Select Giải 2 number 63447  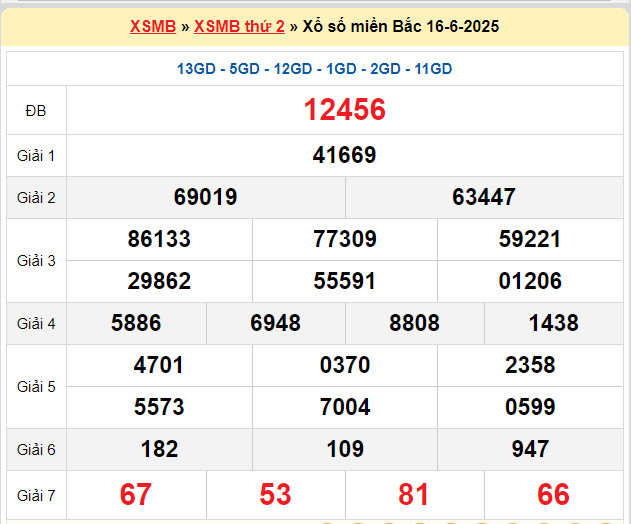click(484, 197)
